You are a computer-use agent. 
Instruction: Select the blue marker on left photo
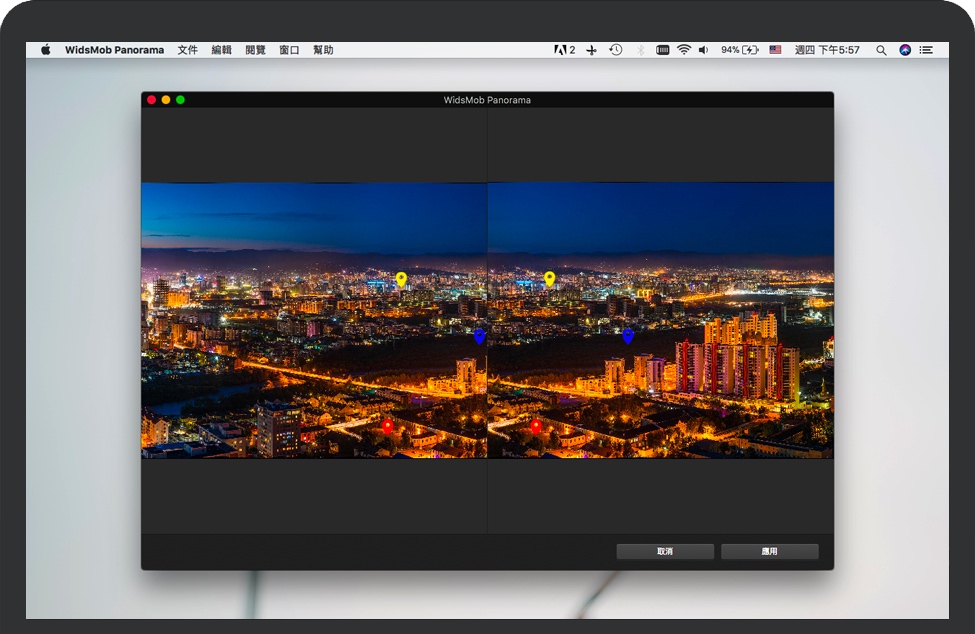(479, 336)
